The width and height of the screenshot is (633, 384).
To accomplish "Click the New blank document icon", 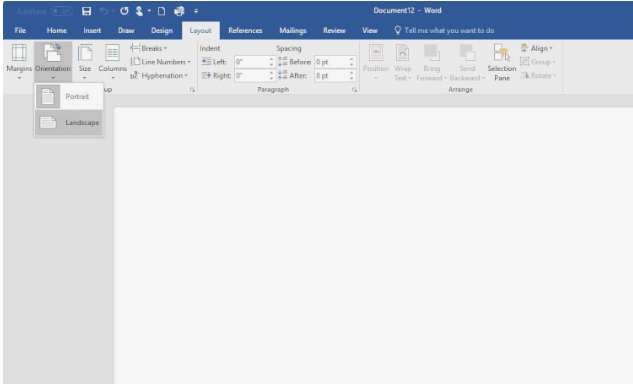I will 161,11.
